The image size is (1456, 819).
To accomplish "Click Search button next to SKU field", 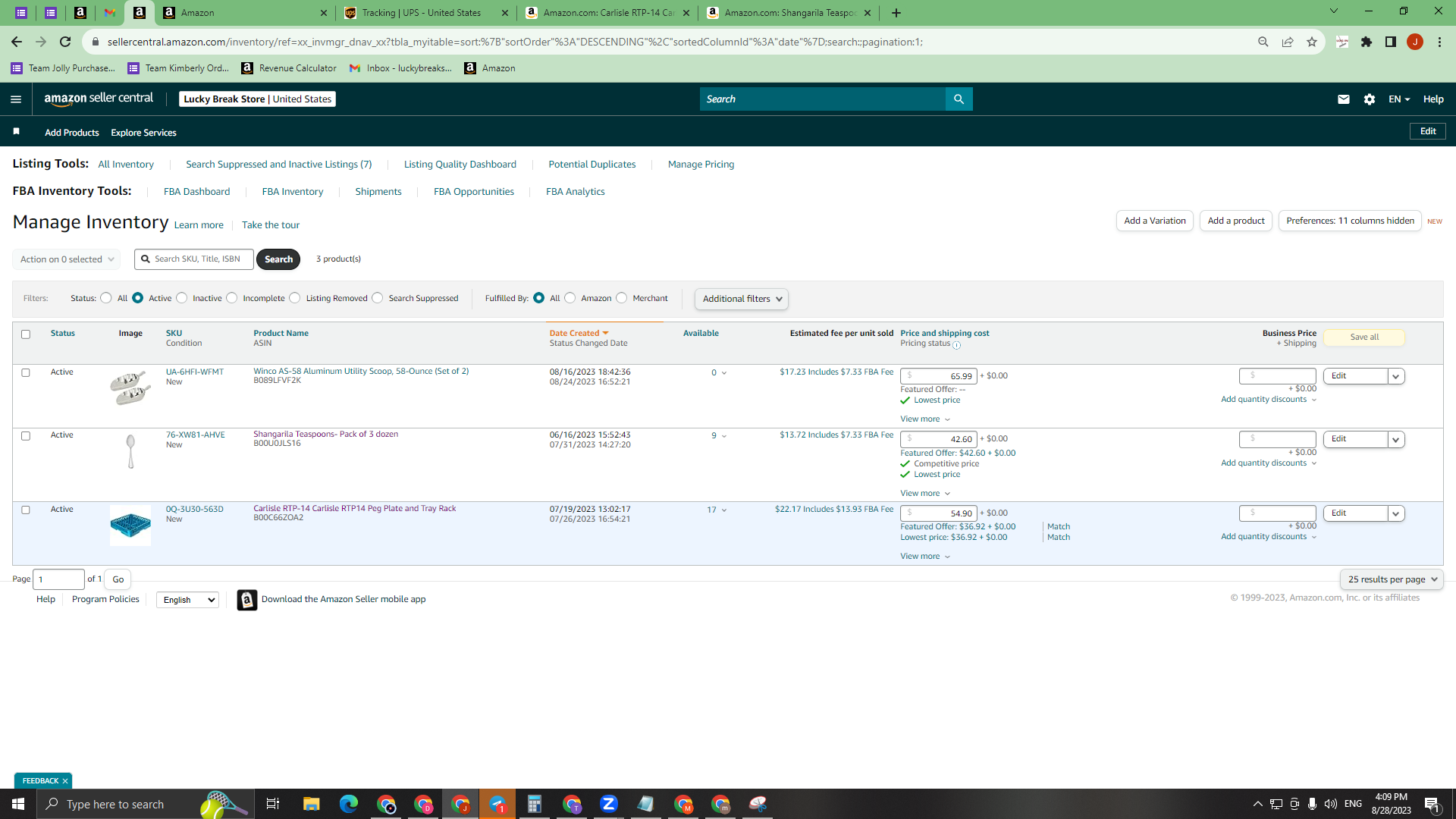I will click(x=278, y=259).
